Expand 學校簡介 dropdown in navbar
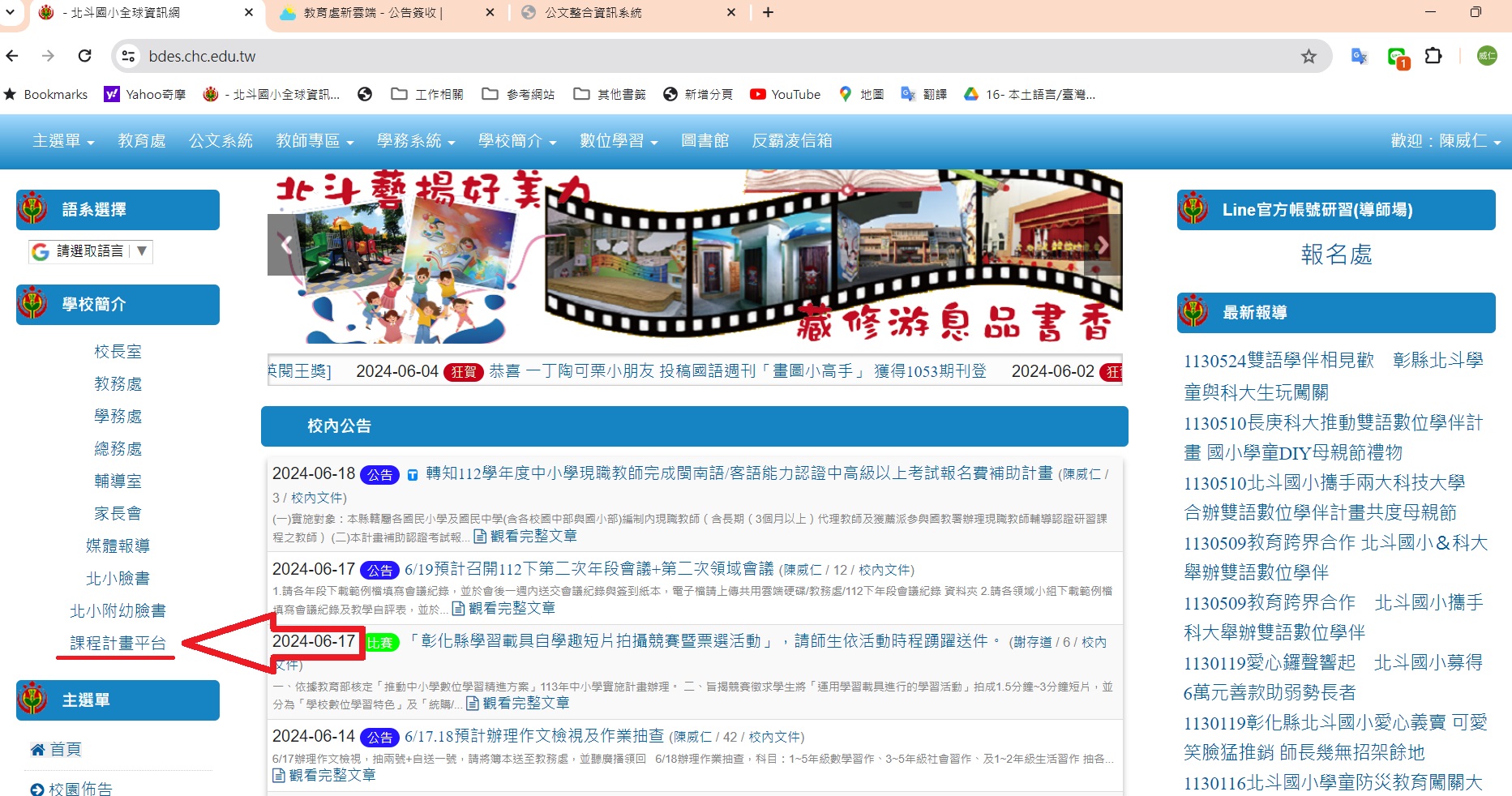Screen dimensions: 1512x796 [x=518, y=141]
